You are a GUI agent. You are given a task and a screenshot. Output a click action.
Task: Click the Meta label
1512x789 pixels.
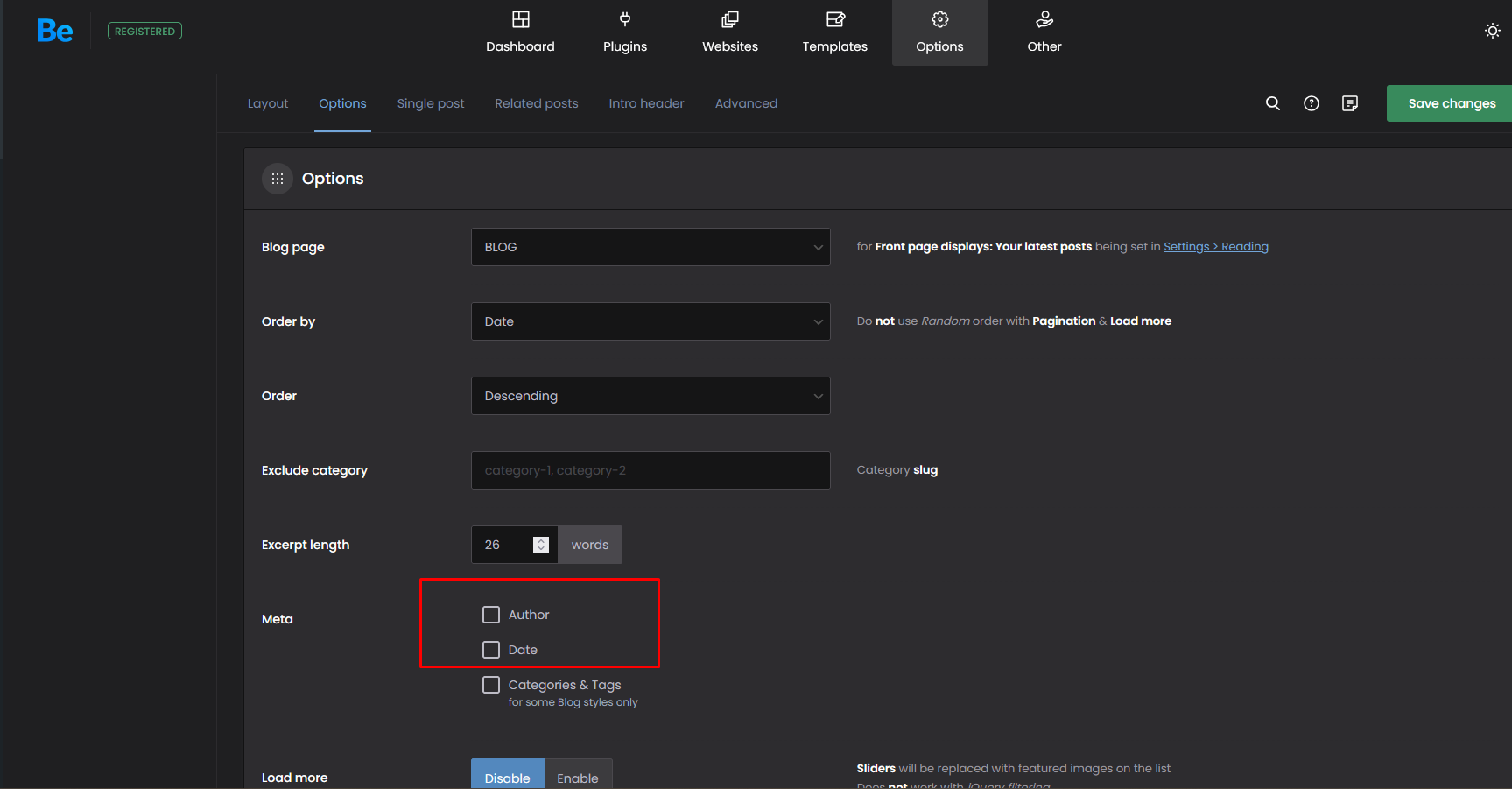pos(278,619)
